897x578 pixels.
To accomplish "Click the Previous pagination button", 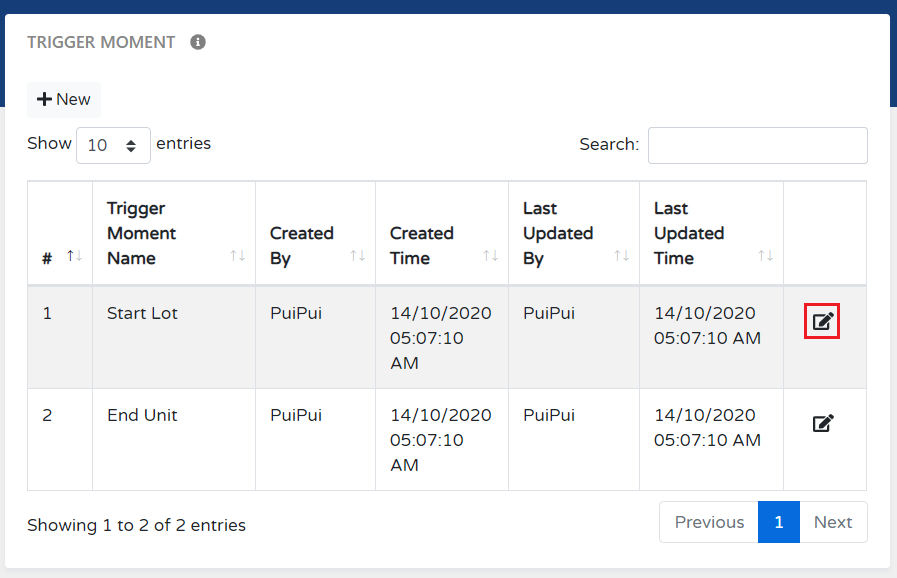I will [x=709, y=522].
